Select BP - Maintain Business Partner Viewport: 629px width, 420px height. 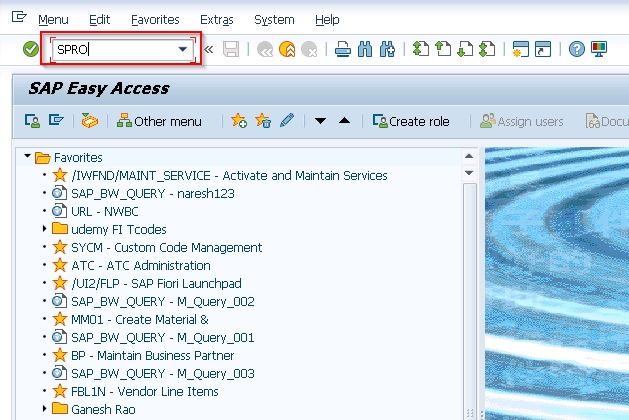(x=152, y=355)
